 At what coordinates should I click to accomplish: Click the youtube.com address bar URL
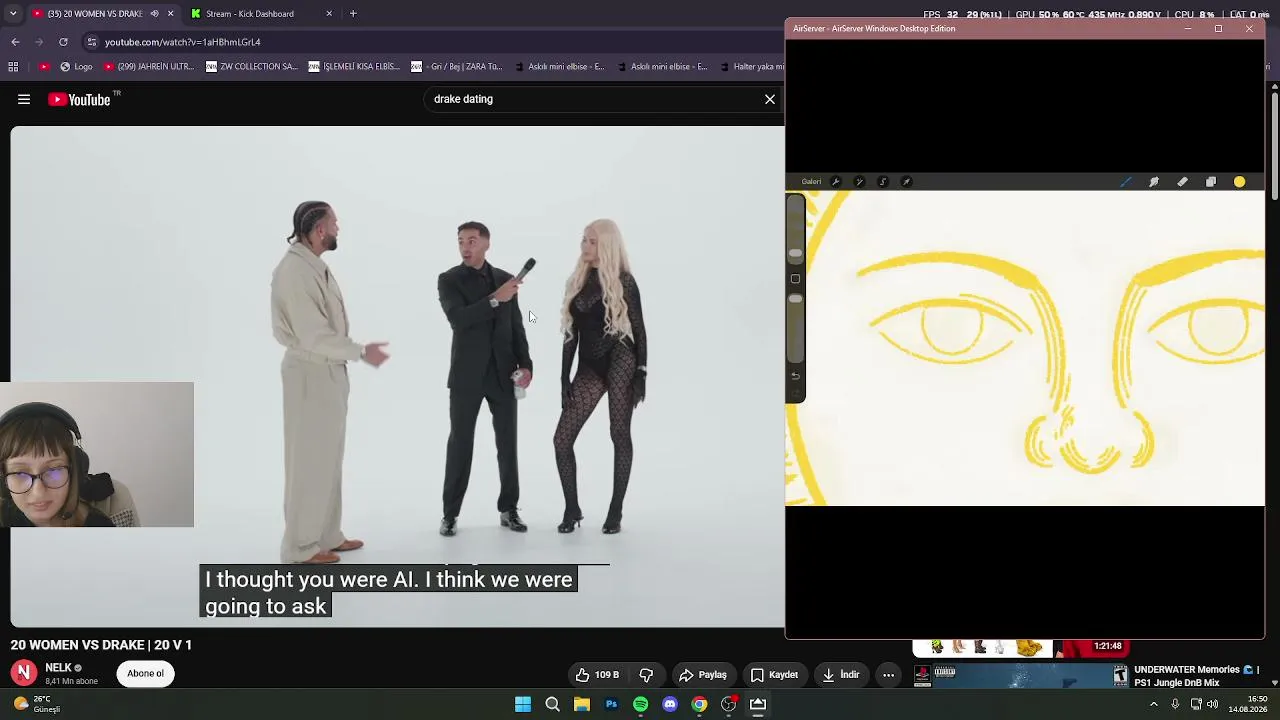183,42
